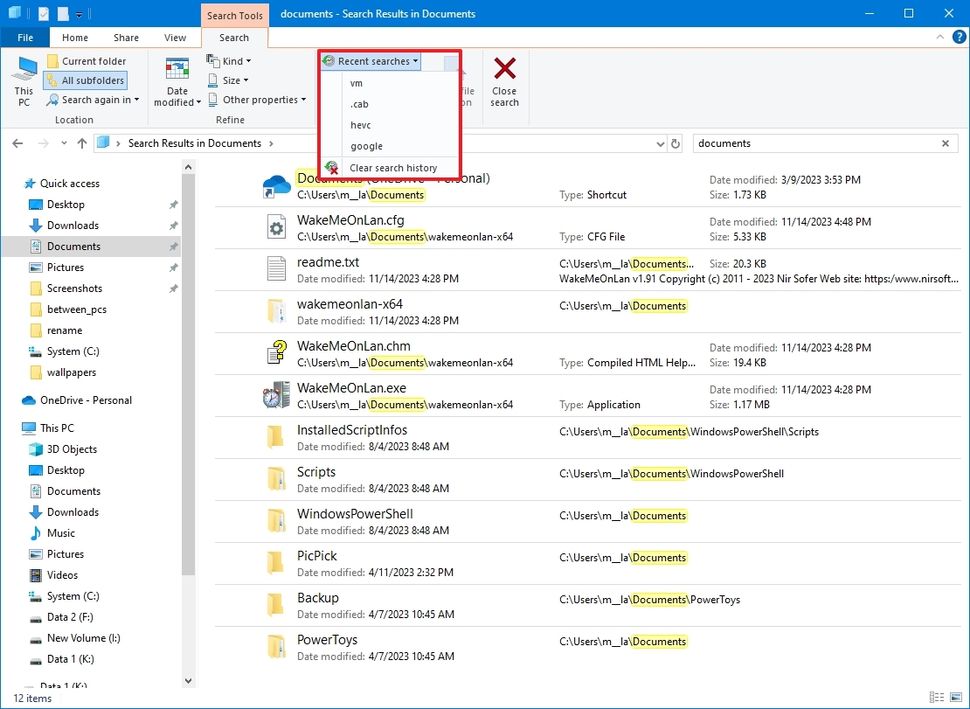Collapse the ribbon with the chevron
Image resolution: width=970 pixels, height=709 pixels.
tap(938, 37)
